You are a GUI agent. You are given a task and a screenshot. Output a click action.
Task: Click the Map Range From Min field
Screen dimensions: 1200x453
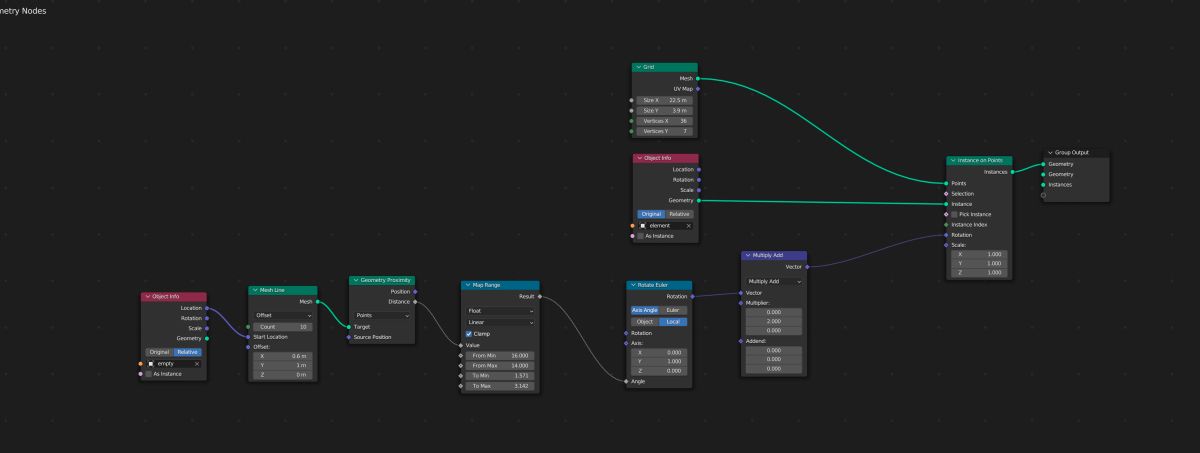(500, 355)
